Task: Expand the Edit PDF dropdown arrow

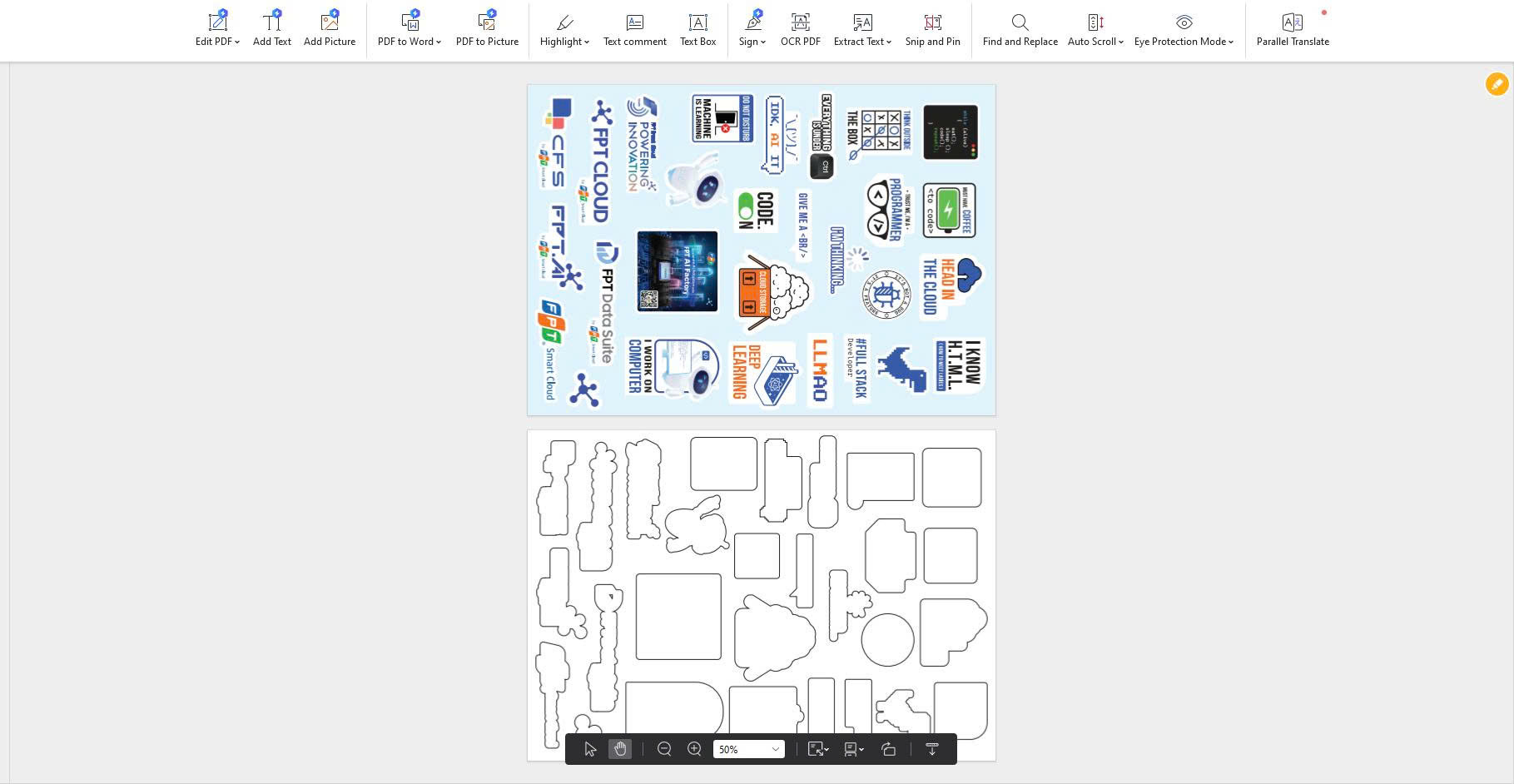Action: click(x=237, y=42)
